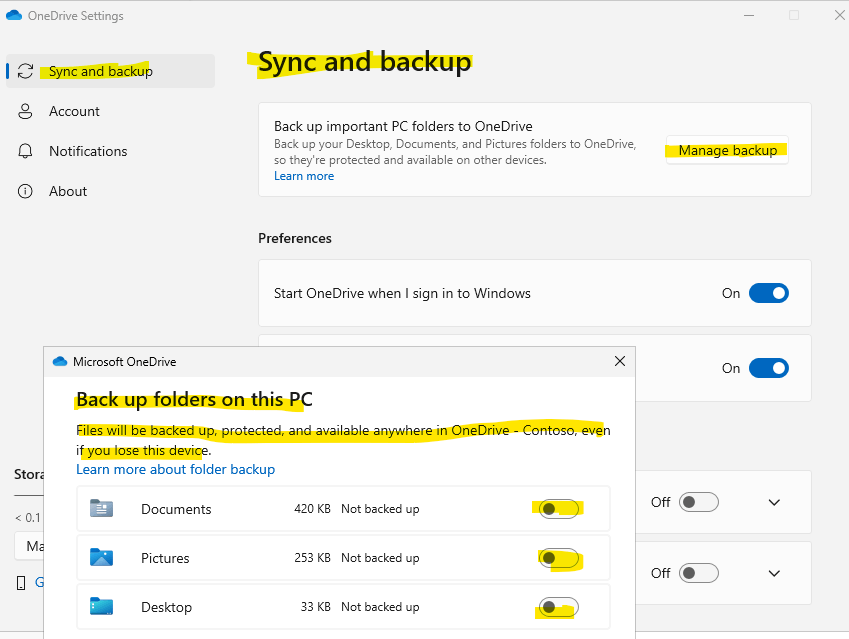
Task: Open Learn more about folder backup link
Action: click(175, 469)
